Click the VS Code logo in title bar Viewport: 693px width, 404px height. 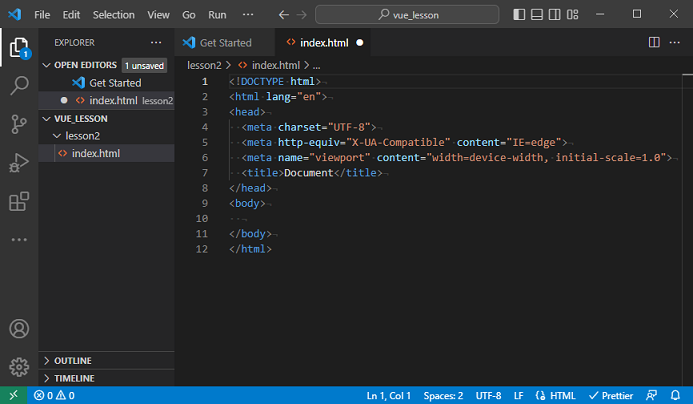(15, 14)
